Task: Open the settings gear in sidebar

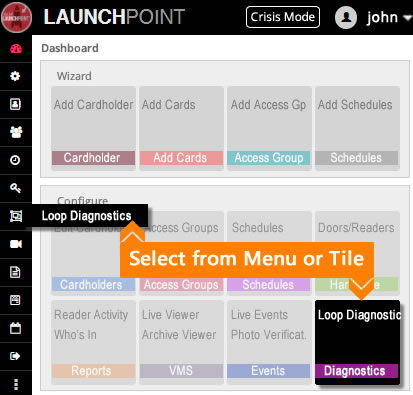Action: (x=15, y=76)
